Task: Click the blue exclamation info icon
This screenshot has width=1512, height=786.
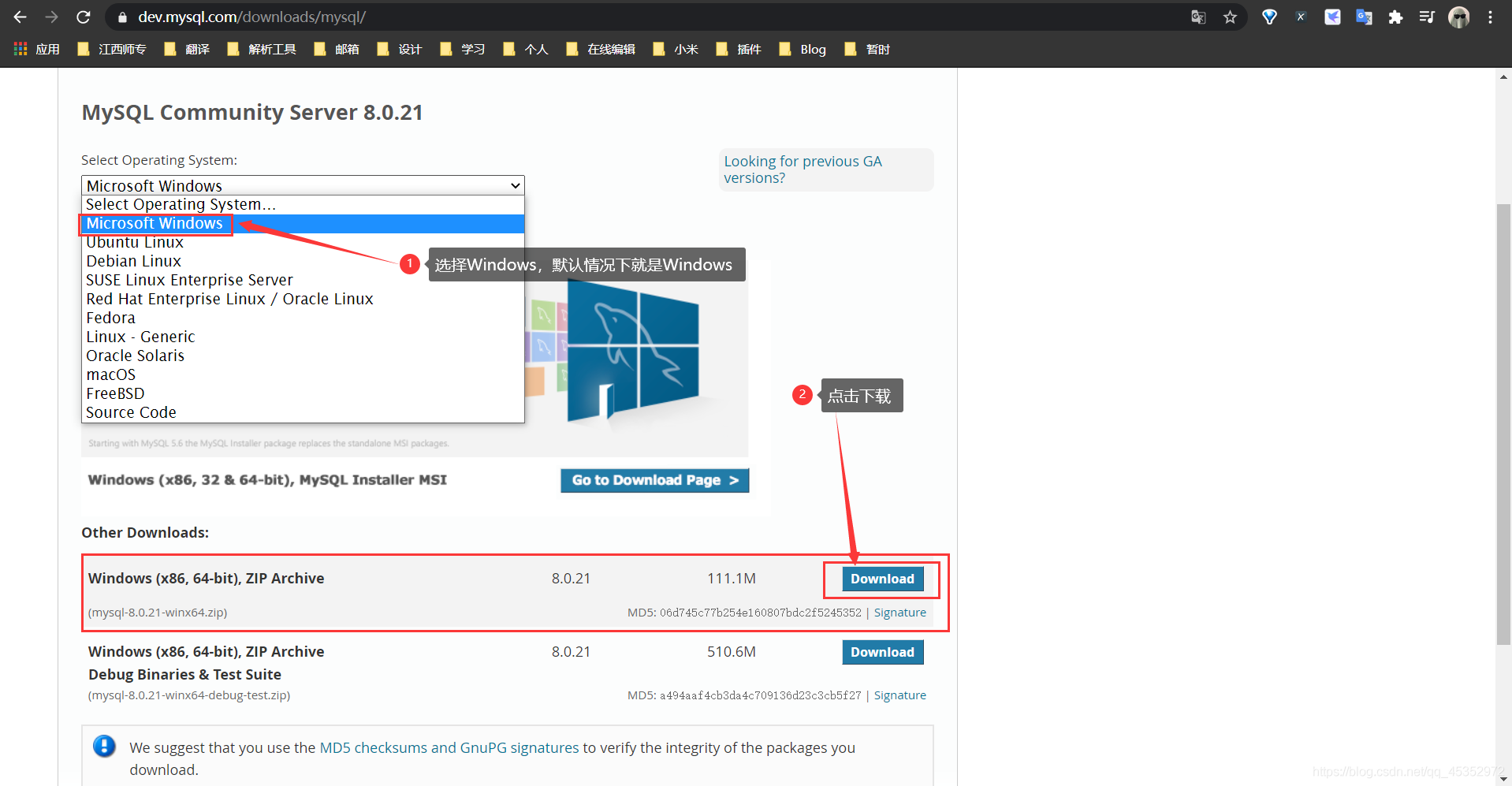Action: click(104, 746)
